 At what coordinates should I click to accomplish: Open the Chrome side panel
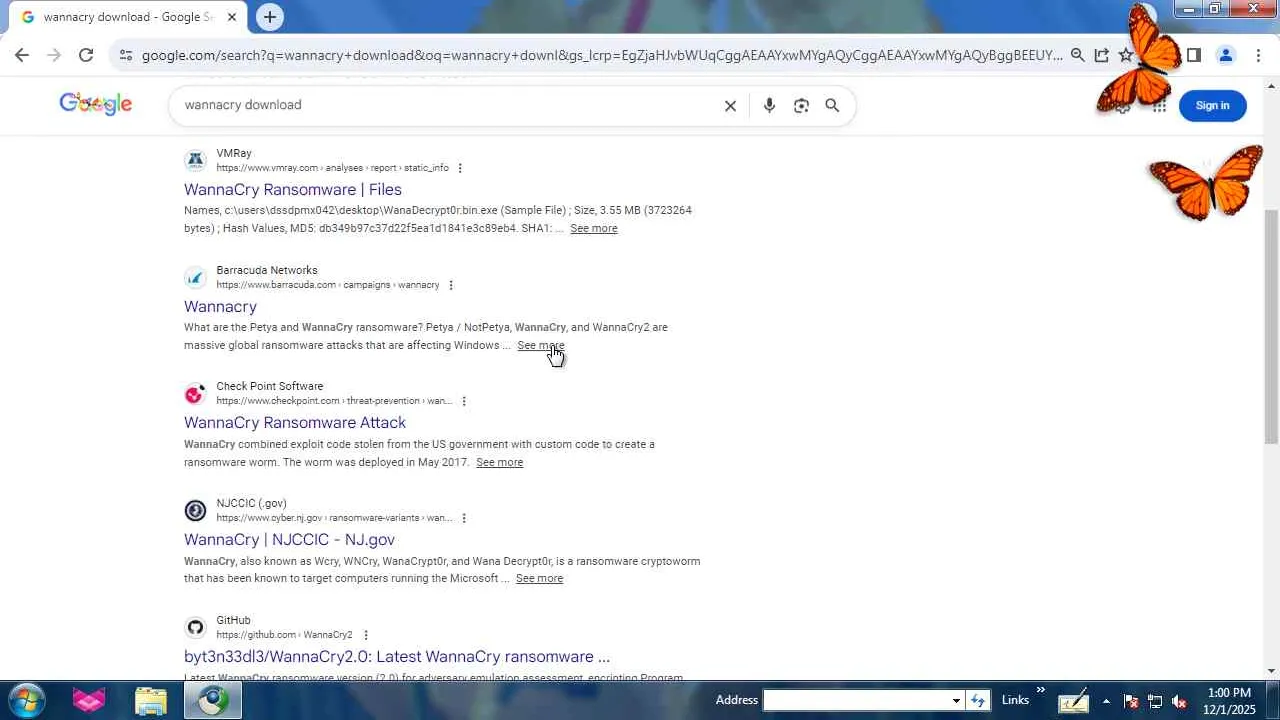pos(1193,56)
